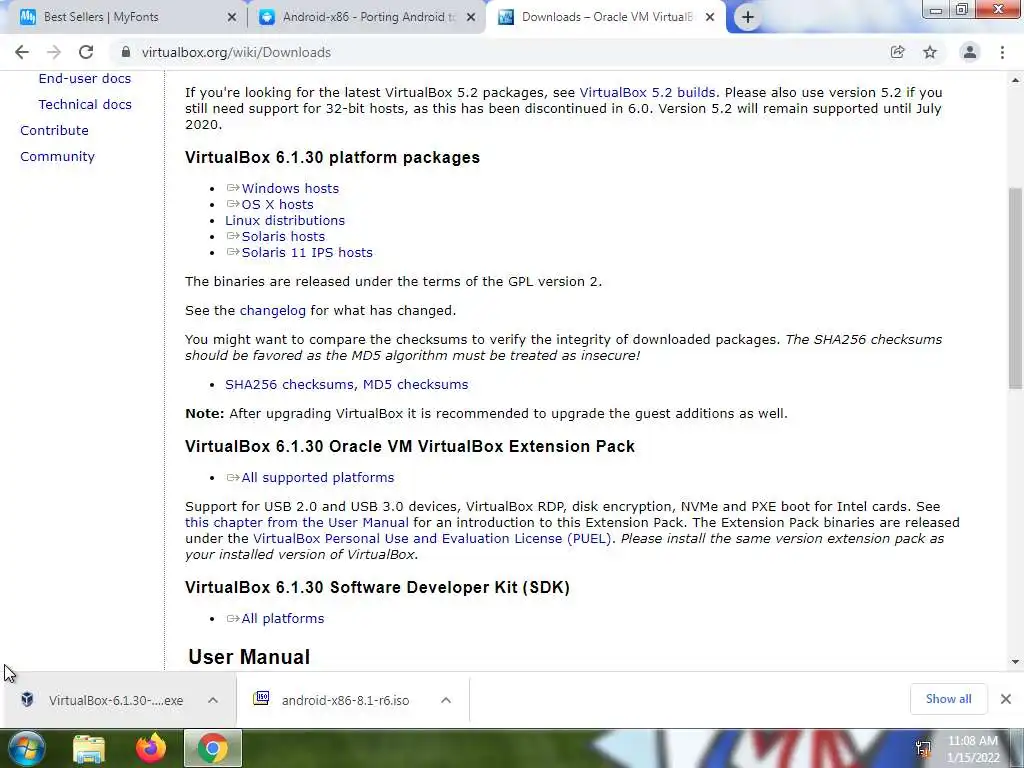
Task: Click the Chrome taskbar button
Action: click(x=213, y=748)
